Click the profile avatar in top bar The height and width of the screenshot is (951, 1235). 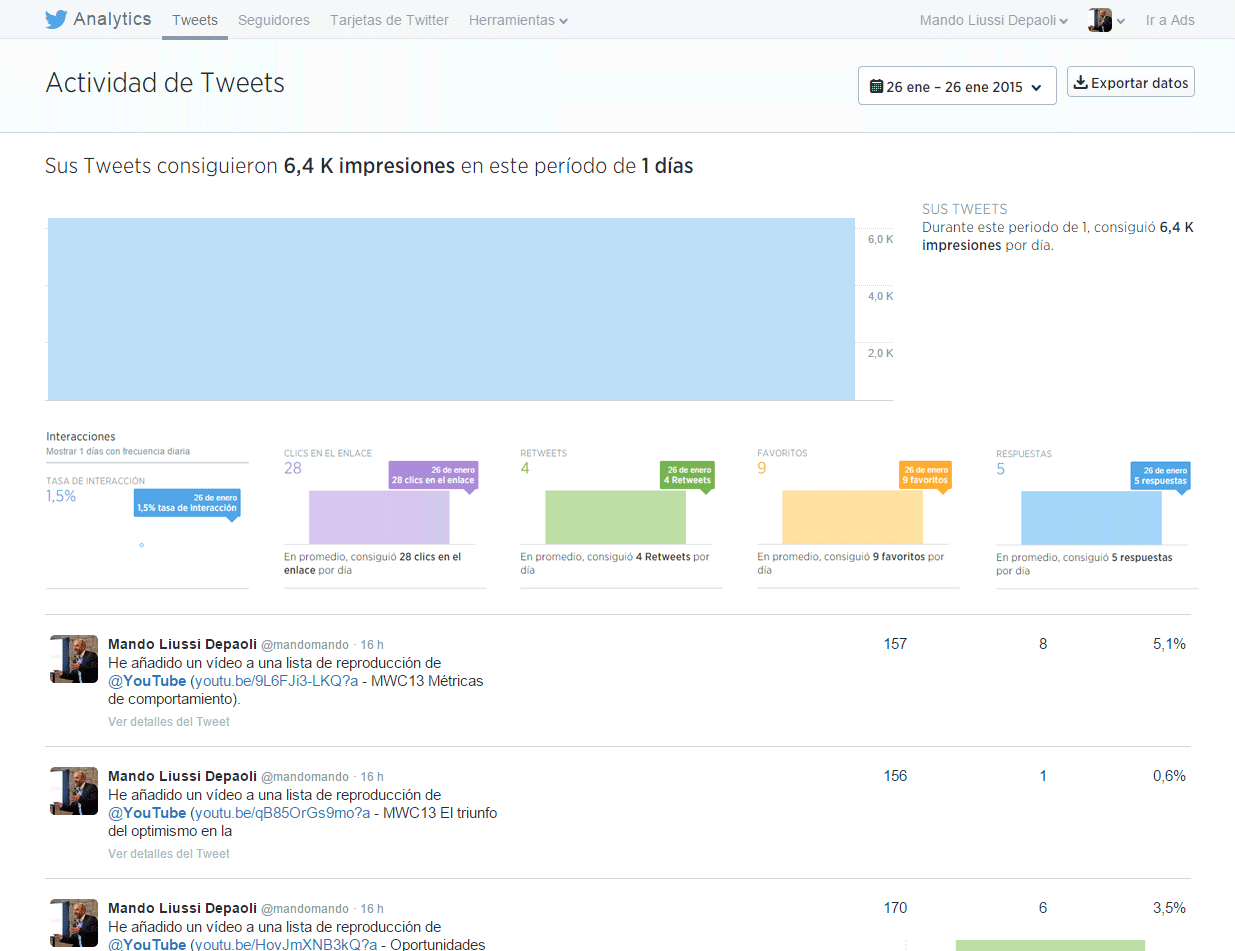1099,20
